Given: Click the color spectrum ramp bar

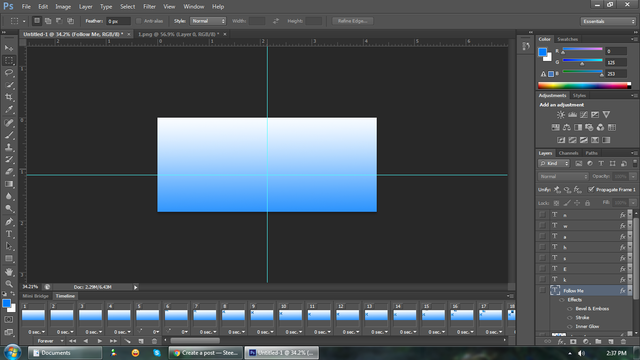Looking at the screenshot, I should click(x=584, y=85).
